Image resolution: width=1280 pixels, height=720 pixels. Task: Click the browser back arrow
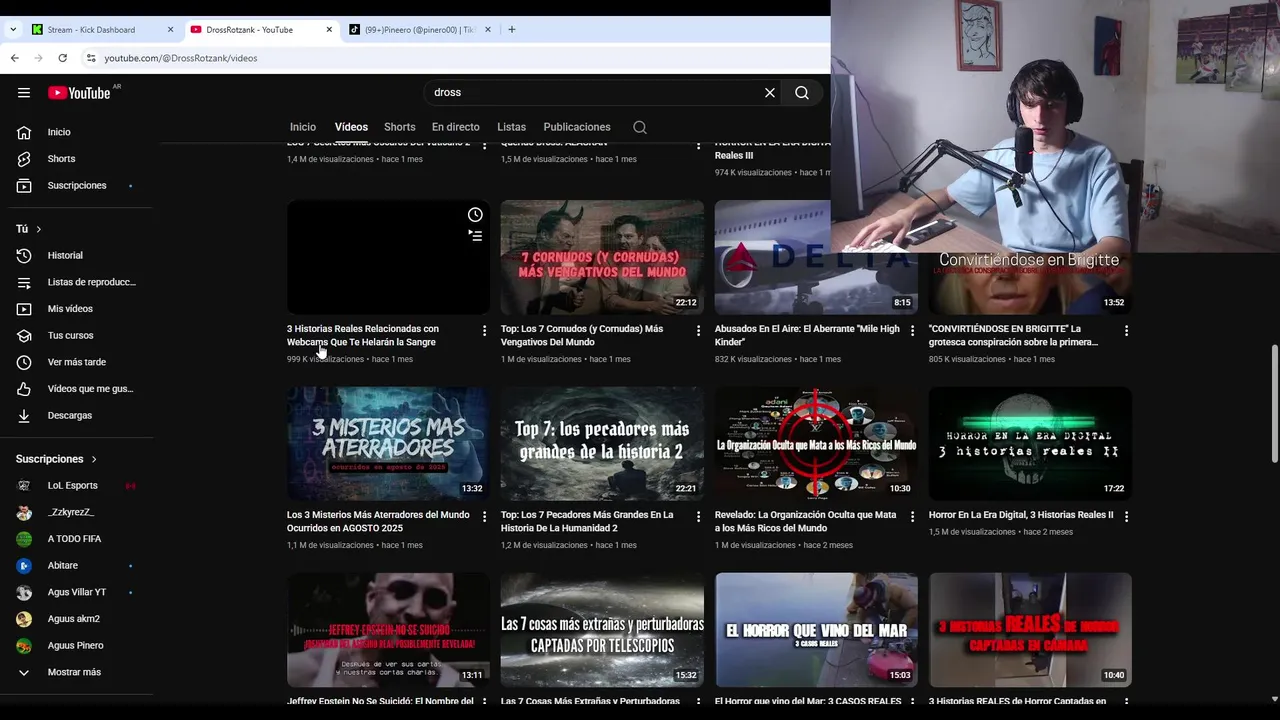point(14,58)
